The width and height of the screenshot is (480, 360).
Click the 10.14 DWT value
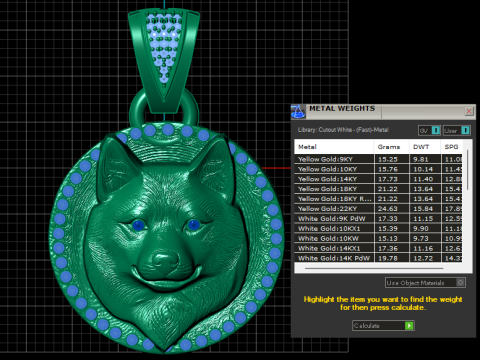423,169
